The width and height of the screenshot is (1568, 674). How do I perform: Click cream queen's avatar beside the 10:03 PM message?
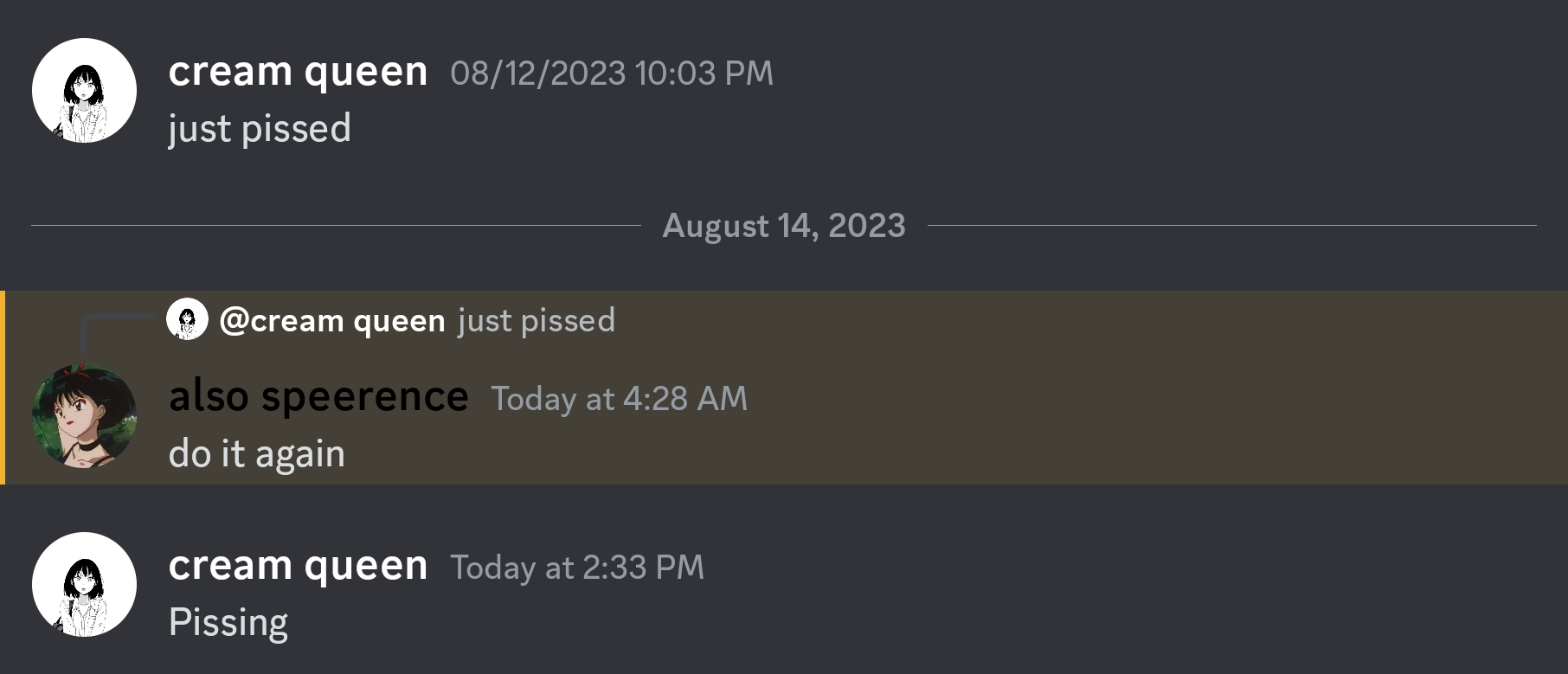coord(84,90)
